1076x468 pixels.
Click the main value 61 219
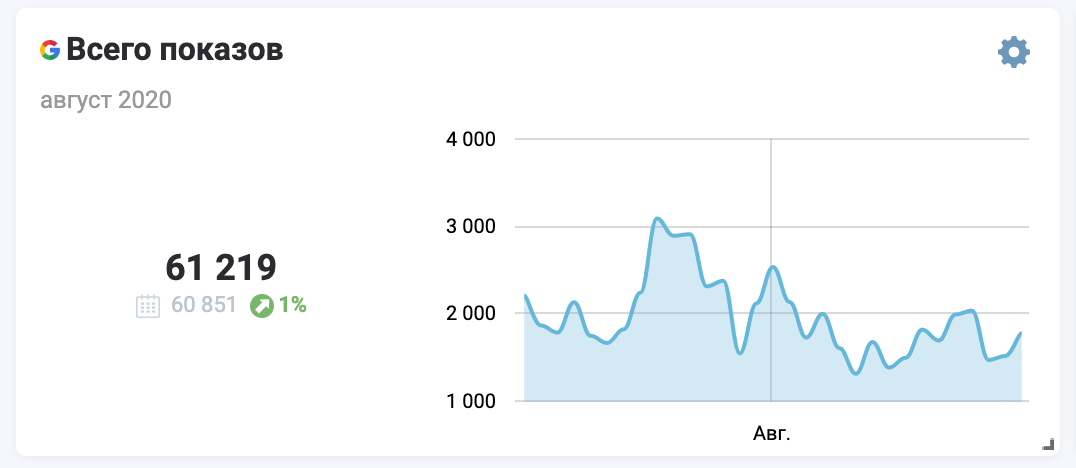click(x=220, y=267)
